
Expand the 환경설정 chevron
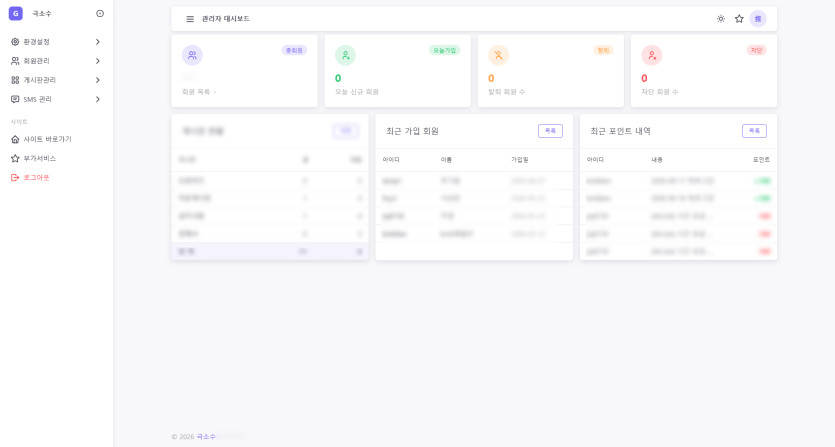coord(97,42)
